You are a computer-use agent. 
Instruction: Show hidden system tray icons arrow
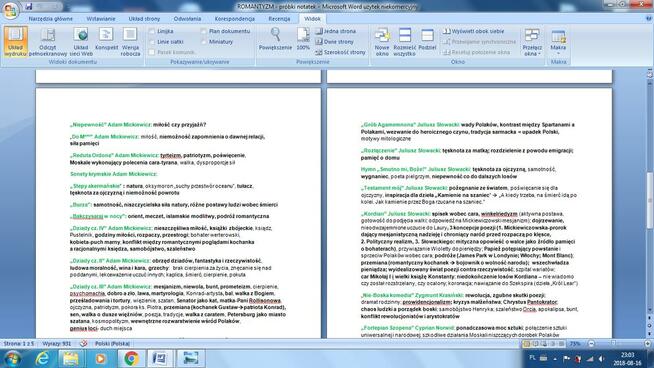point(555,359)
